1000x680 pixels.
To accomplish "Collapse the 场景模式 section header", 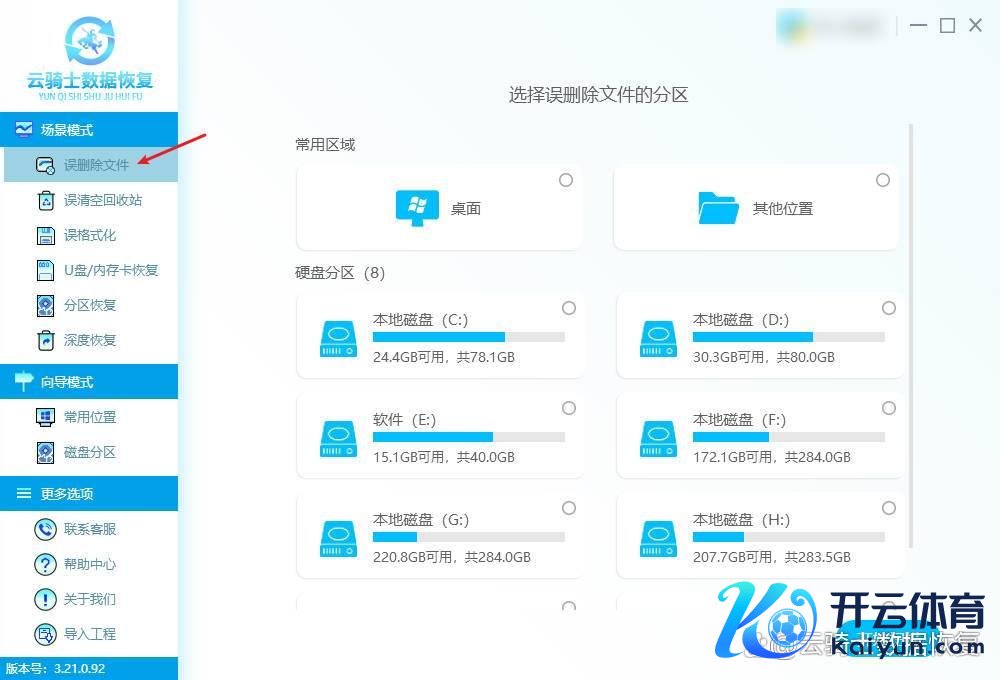I will tap(89, 130).
